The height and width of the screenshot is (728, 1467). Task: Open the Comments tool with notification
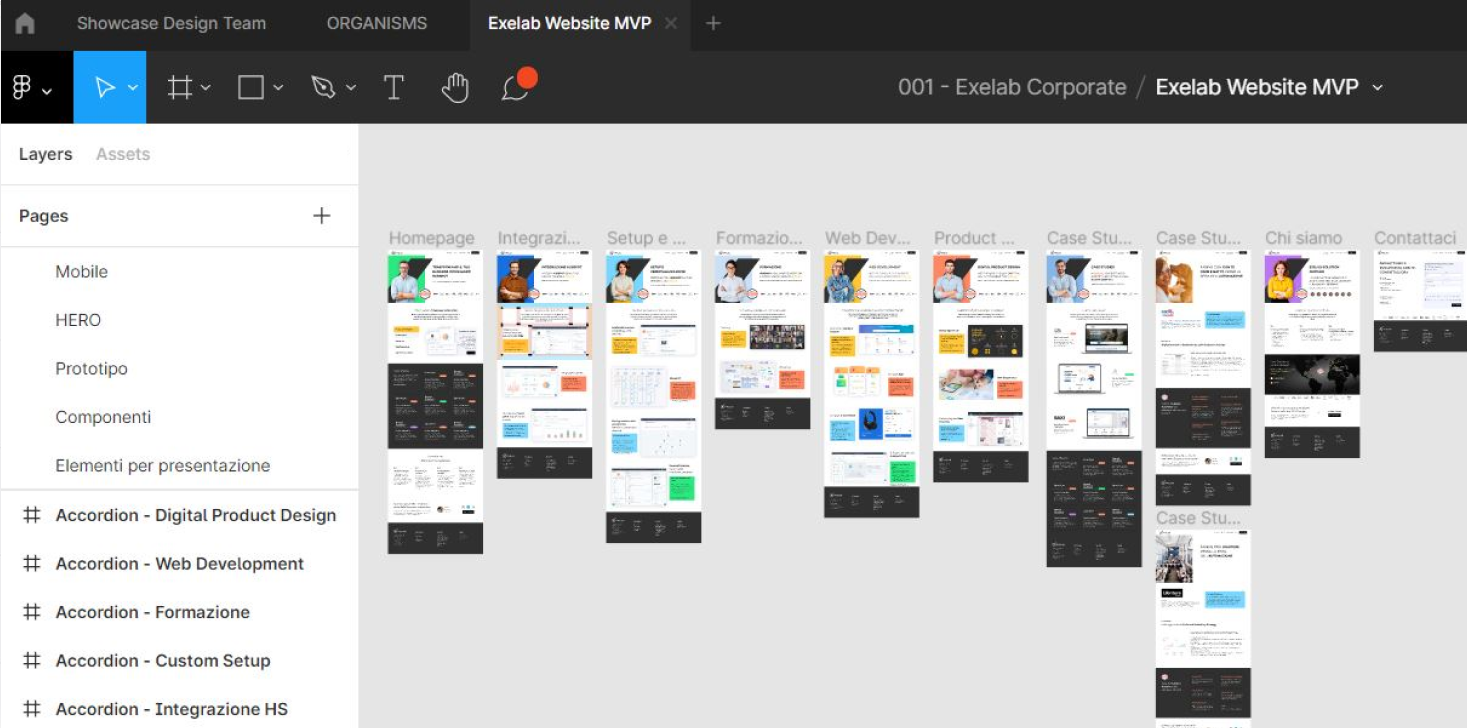pos(518,86)
